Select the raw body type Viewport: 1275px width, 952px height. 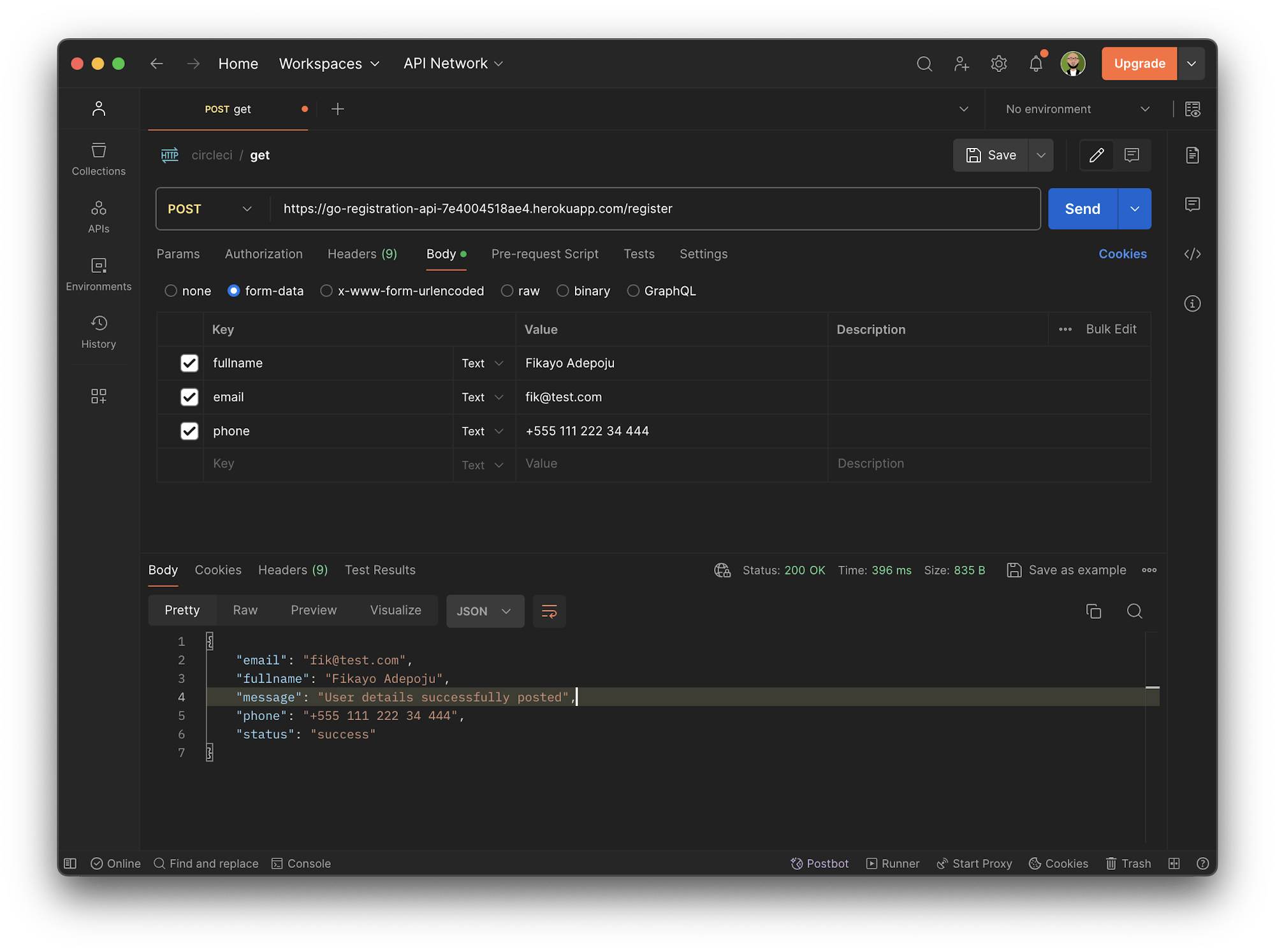[x=507, y=291]
